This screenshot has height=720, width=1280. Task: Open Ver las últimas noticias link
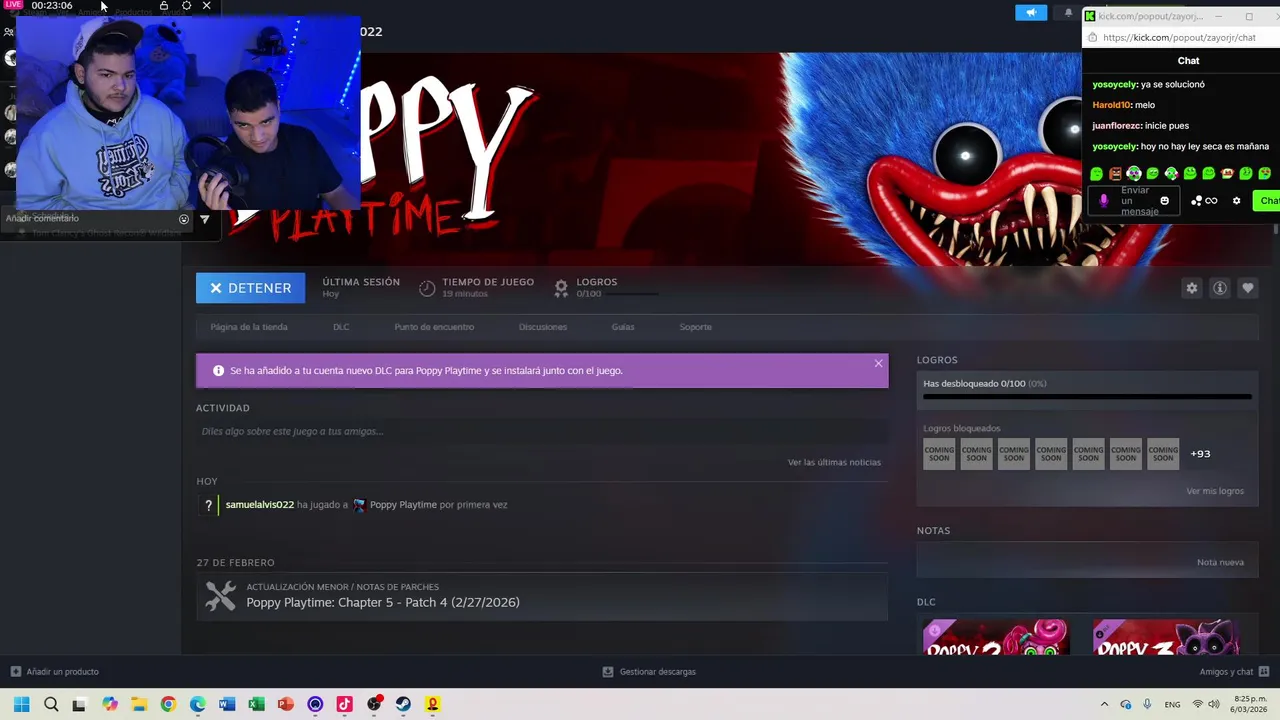tap(834, 462)
